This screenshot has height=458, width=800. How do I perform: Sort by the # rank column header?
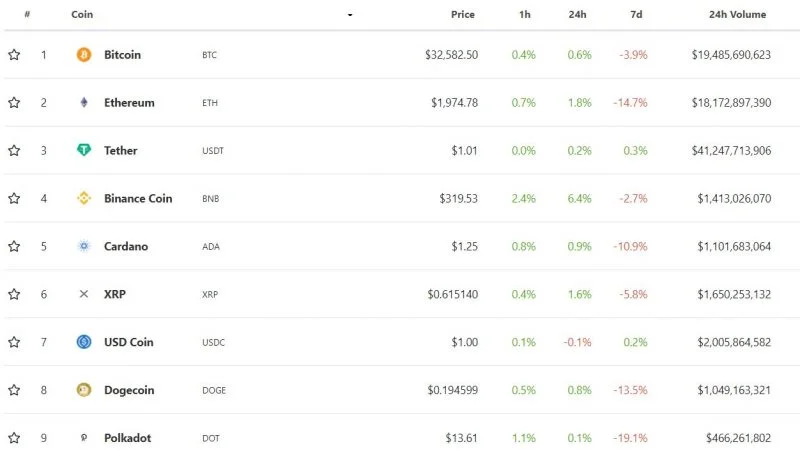[27, 14]
